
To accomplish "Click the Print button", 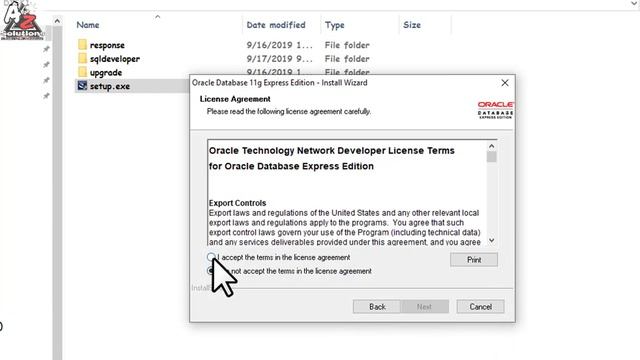I will [x=474, y=260].
